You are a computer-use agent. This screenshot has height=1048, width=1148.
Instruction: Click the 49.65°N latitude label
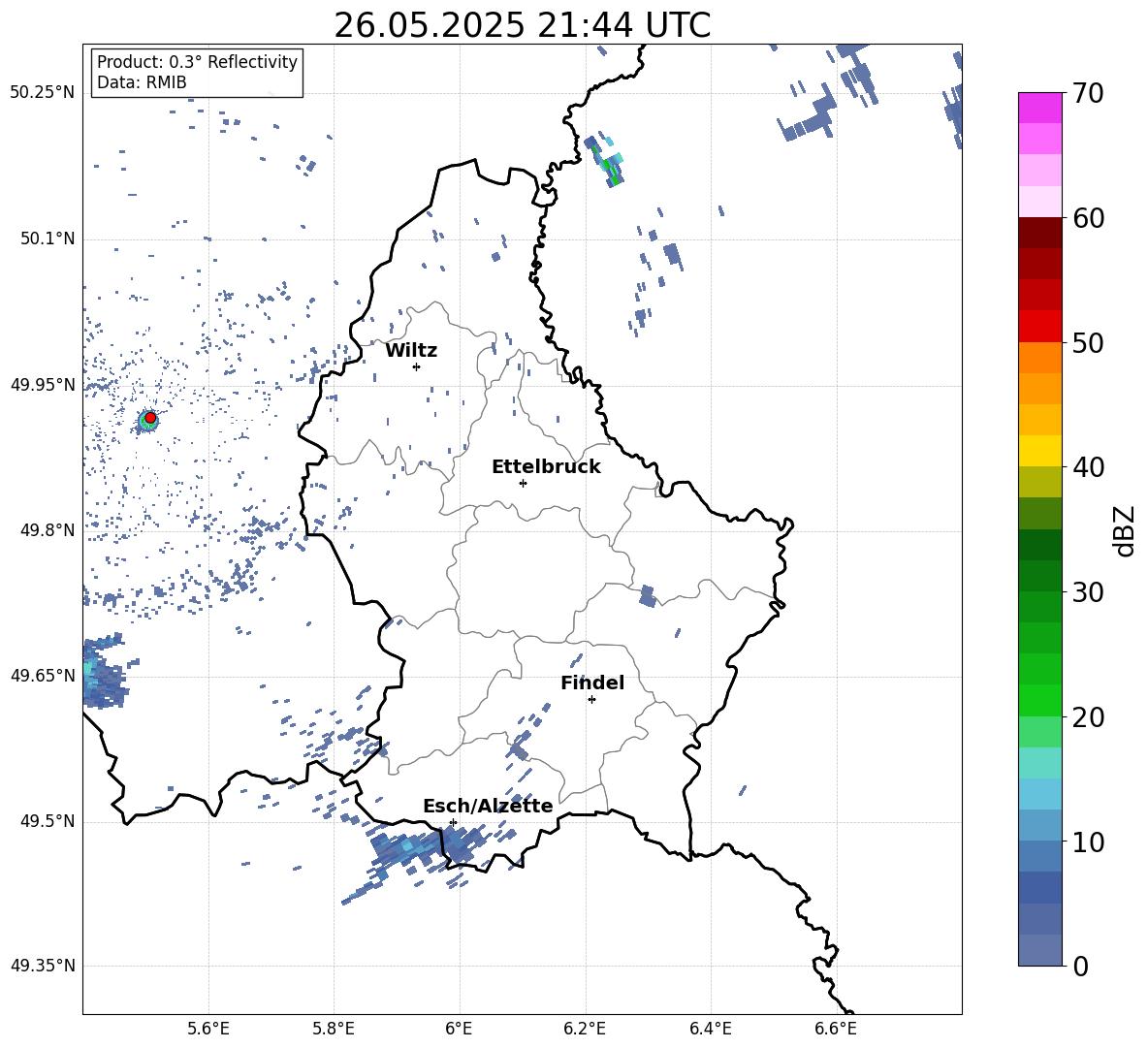click(43, 676)
